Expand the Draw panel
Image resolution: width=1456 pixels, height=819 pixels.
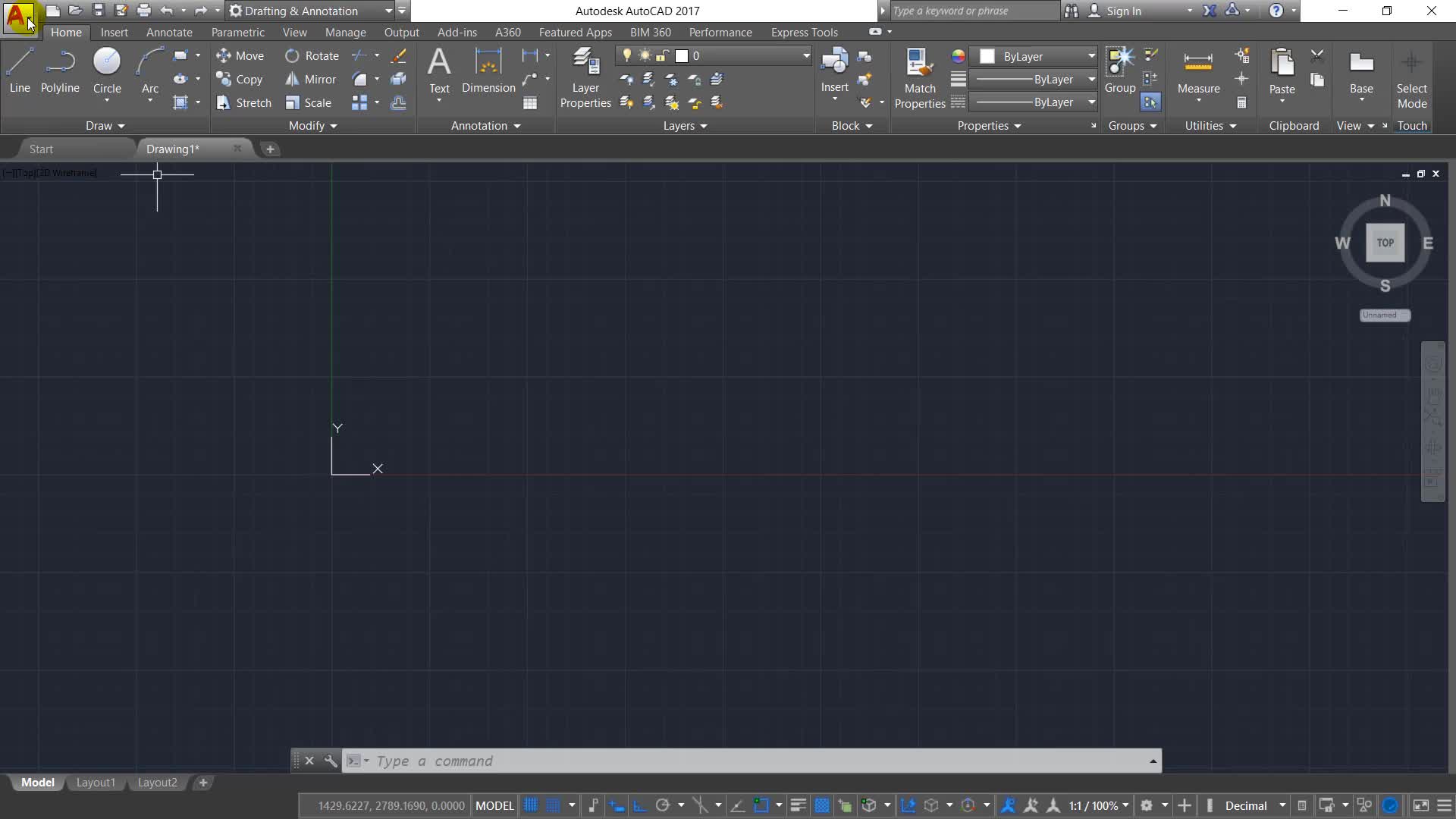point(105,126)
